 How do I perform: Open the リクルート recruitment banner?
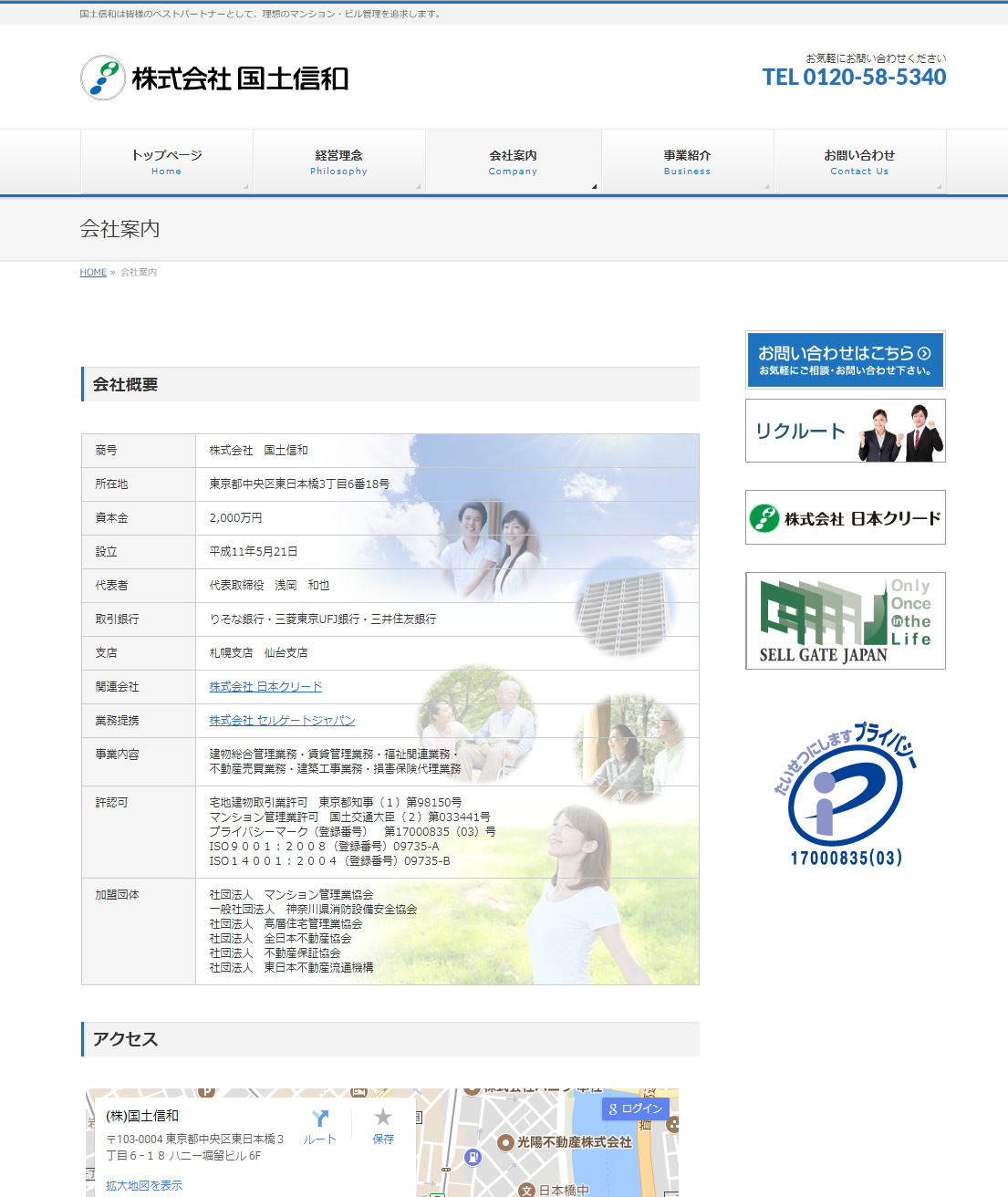point(846,431)
